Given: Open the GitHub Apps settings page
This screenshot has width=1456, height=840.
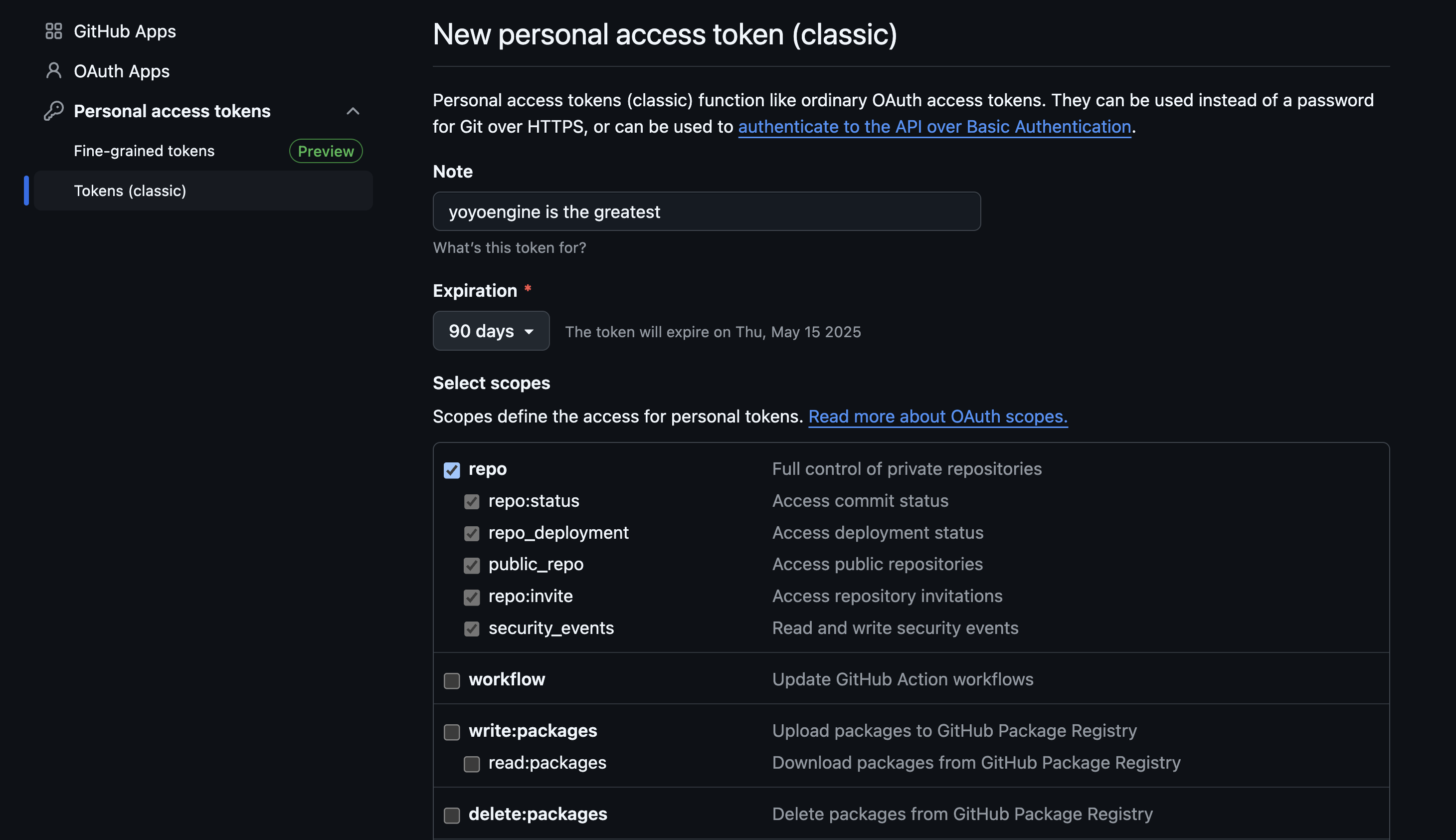Looking at the screenshot, I should coord(125,31).
